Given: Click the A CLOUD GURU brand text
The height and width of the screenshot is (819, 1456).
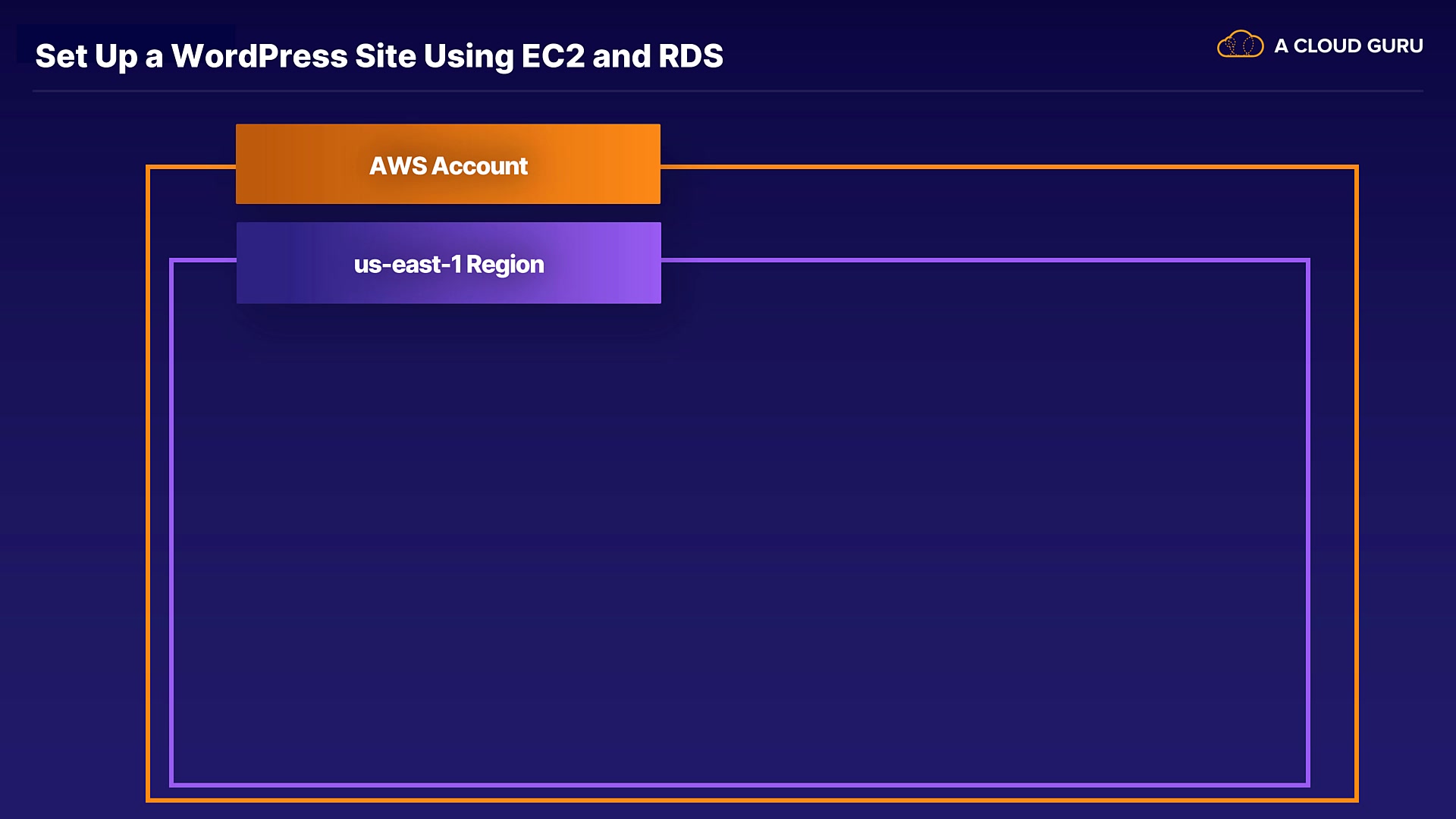Looking at the screenshot, I should pyautogui.click(x=1348, y=46).
